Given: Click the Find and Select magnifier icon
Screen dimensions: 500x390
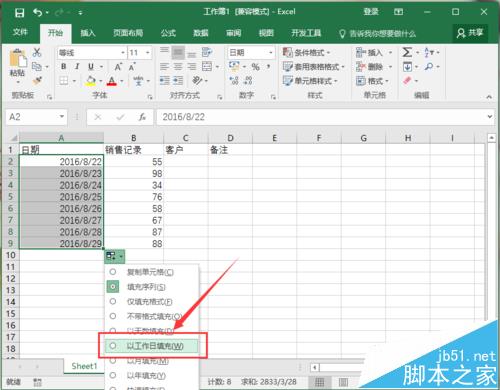Looking at the screenshot, I should pyautogui.click(x=429, y=67).
